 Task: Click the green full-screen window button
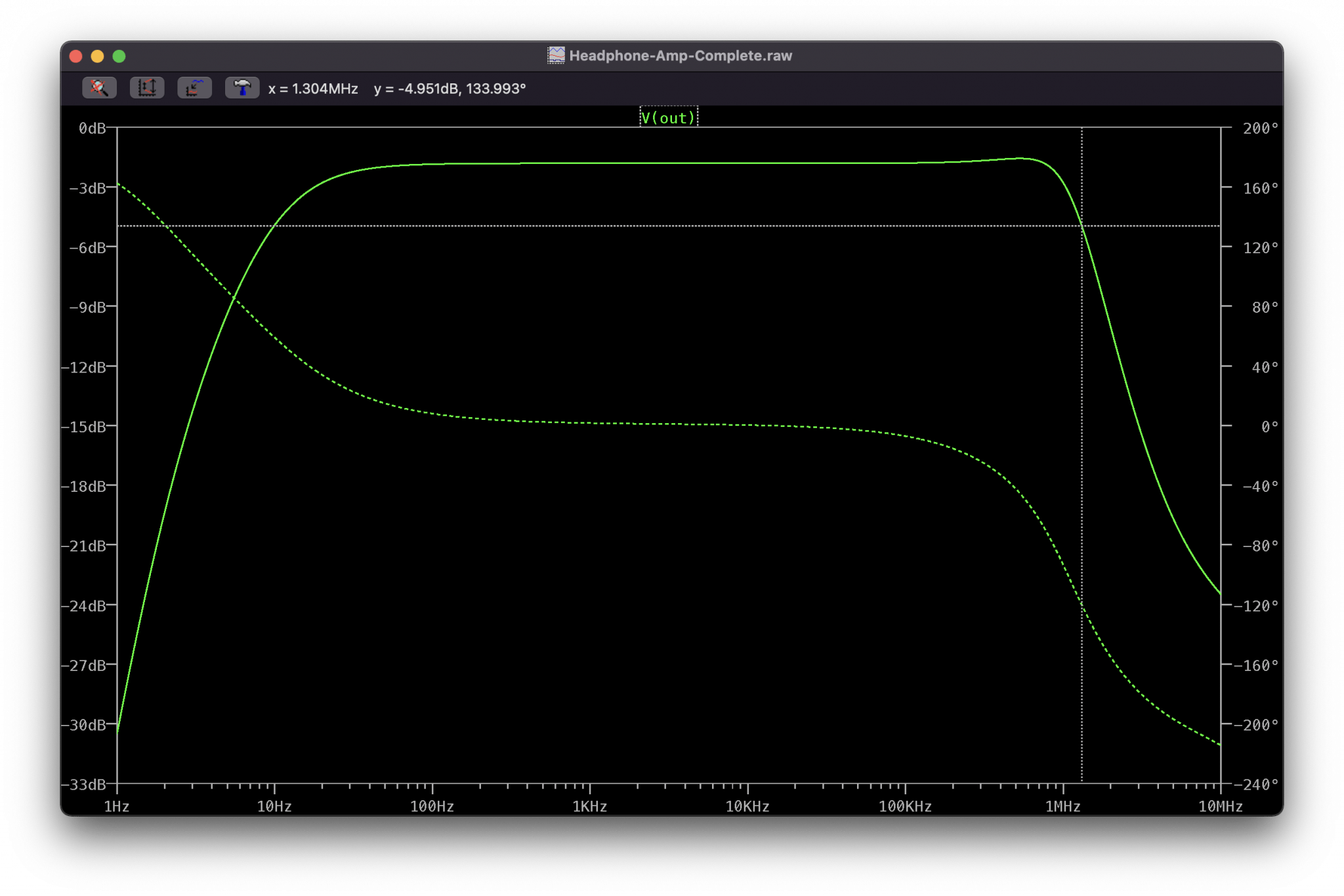click(119, 56)
